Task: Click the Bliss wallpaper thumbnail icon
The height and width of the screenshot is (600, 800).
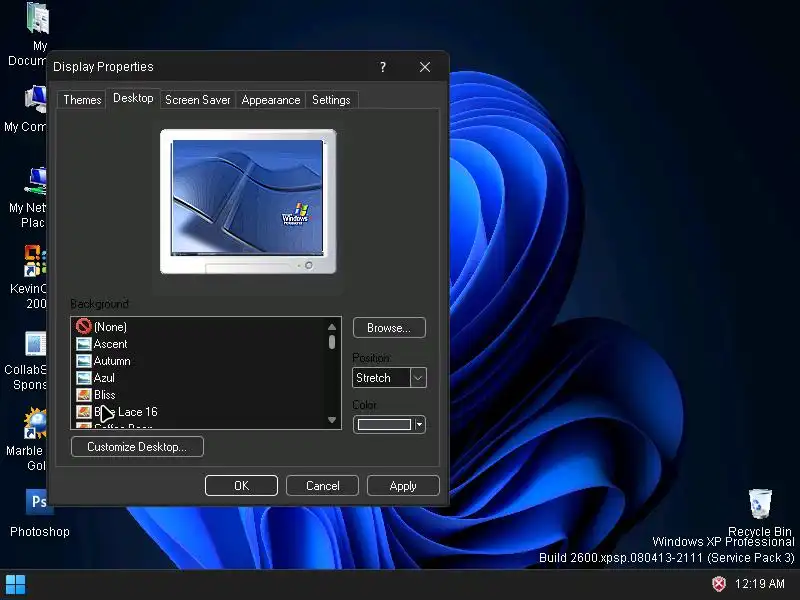Action: pyautogui.click(x=84, y=395)
